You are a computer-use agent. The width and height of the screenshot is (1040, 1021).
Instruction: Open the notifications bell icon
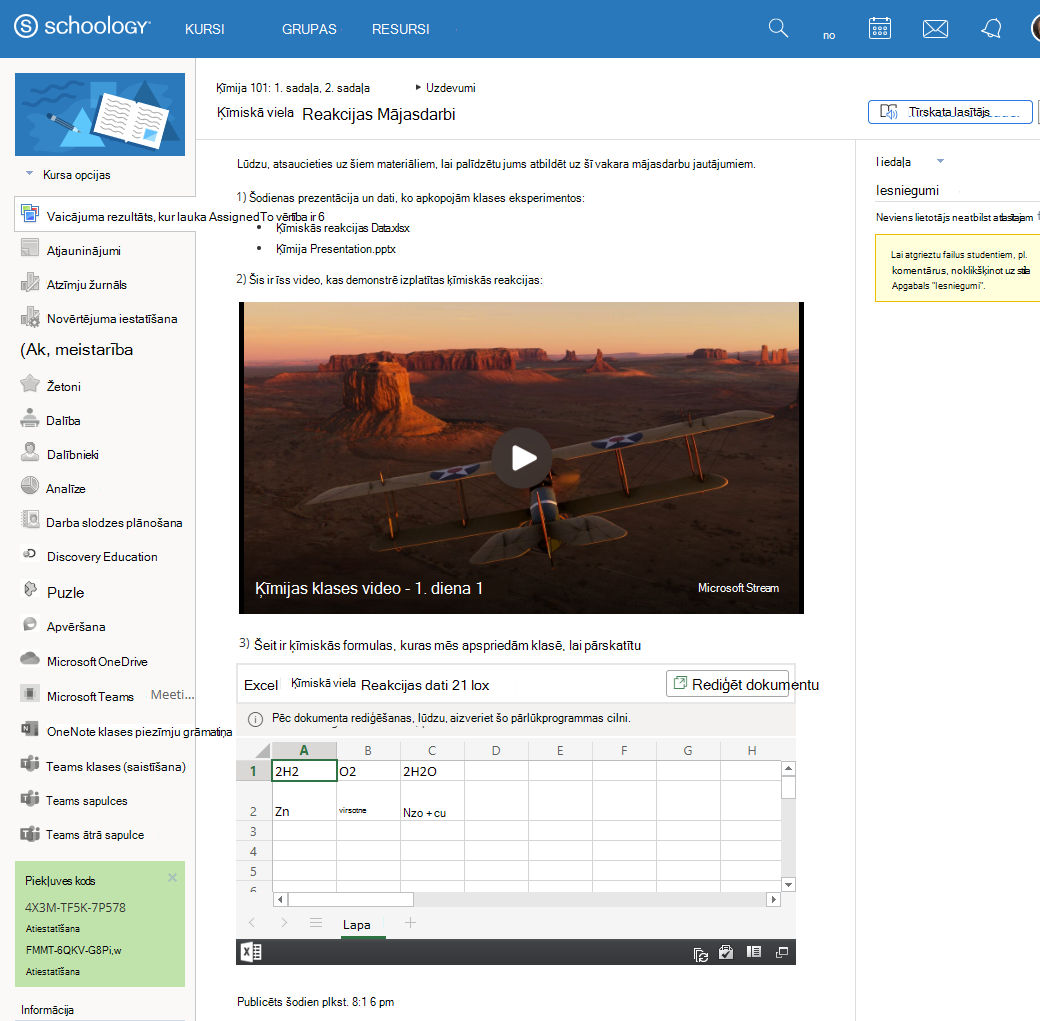click(991, 29)
